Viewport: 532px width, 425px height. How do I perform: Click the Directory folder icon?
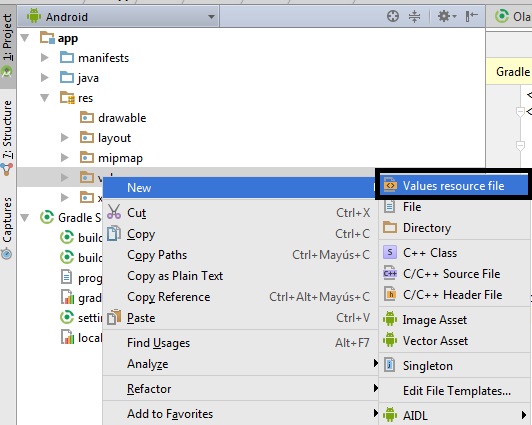390,227
